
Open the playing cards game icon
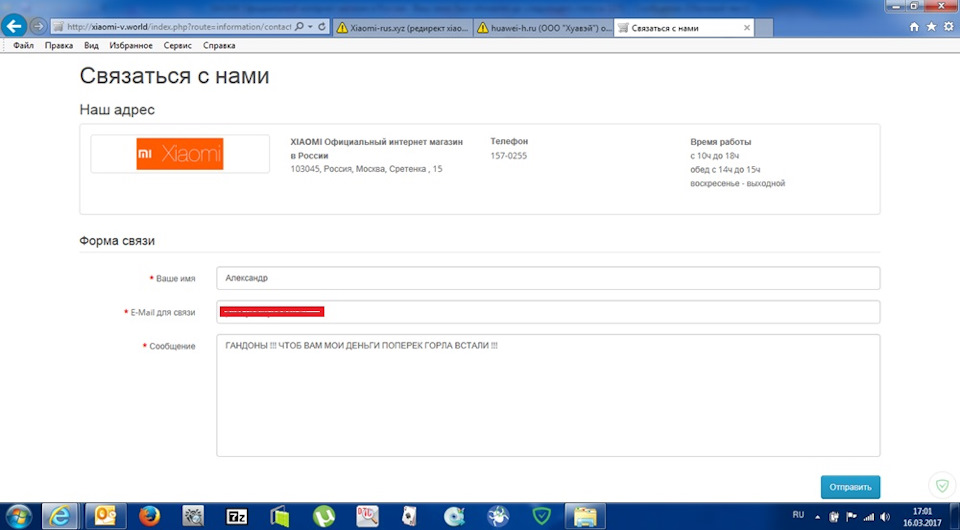410,516
